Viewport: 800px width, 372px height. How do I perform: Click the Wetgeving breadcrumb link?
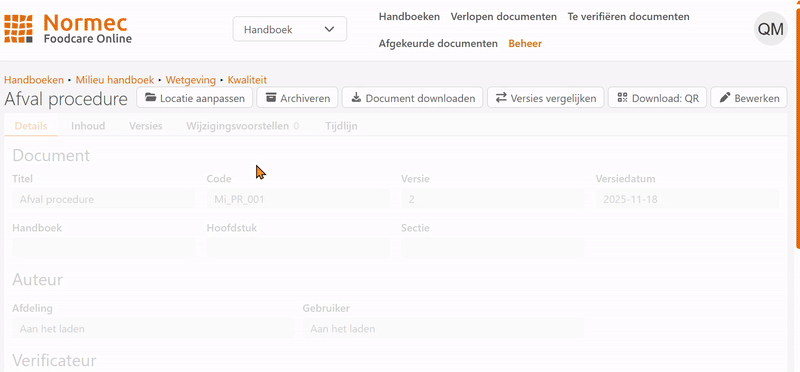coord(191,80)
